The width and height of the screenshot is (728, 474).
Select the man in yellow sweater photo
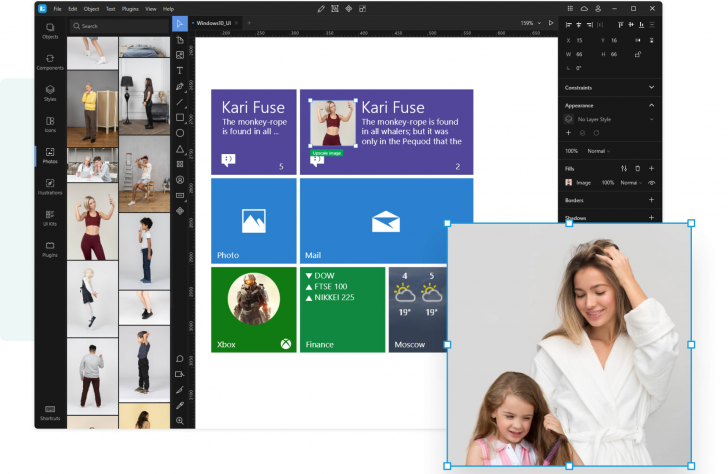click(92, 109)
